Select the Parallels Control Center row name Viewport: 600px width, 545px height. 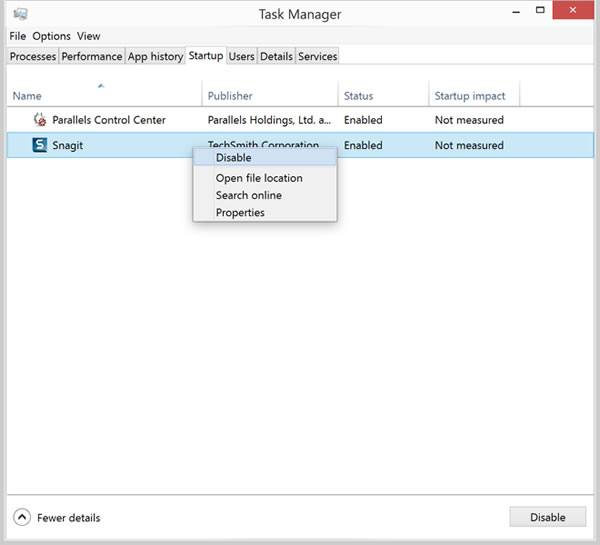109,120
